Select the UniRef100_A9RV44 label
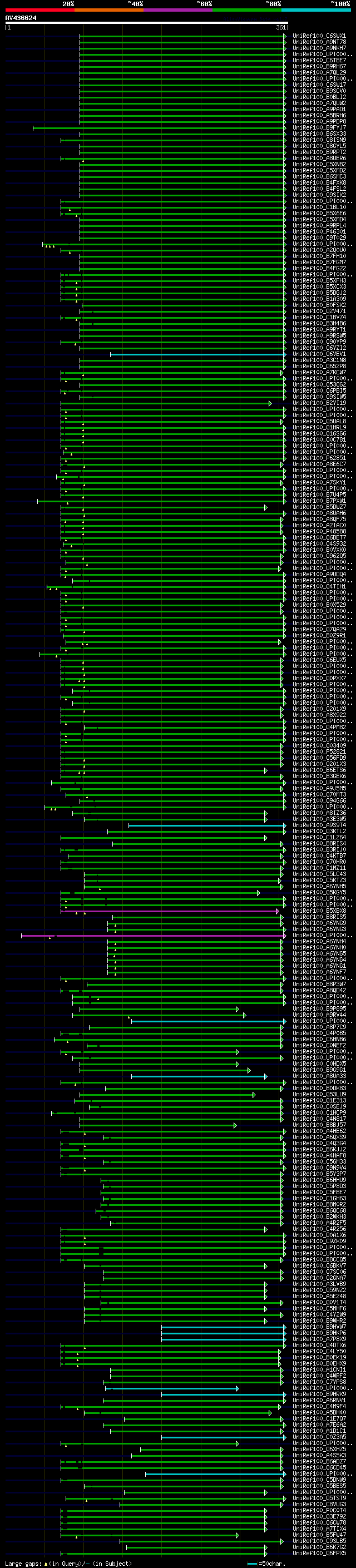Image resolution: width=356 pixels, height=1568 pixels. point(319,1015)
